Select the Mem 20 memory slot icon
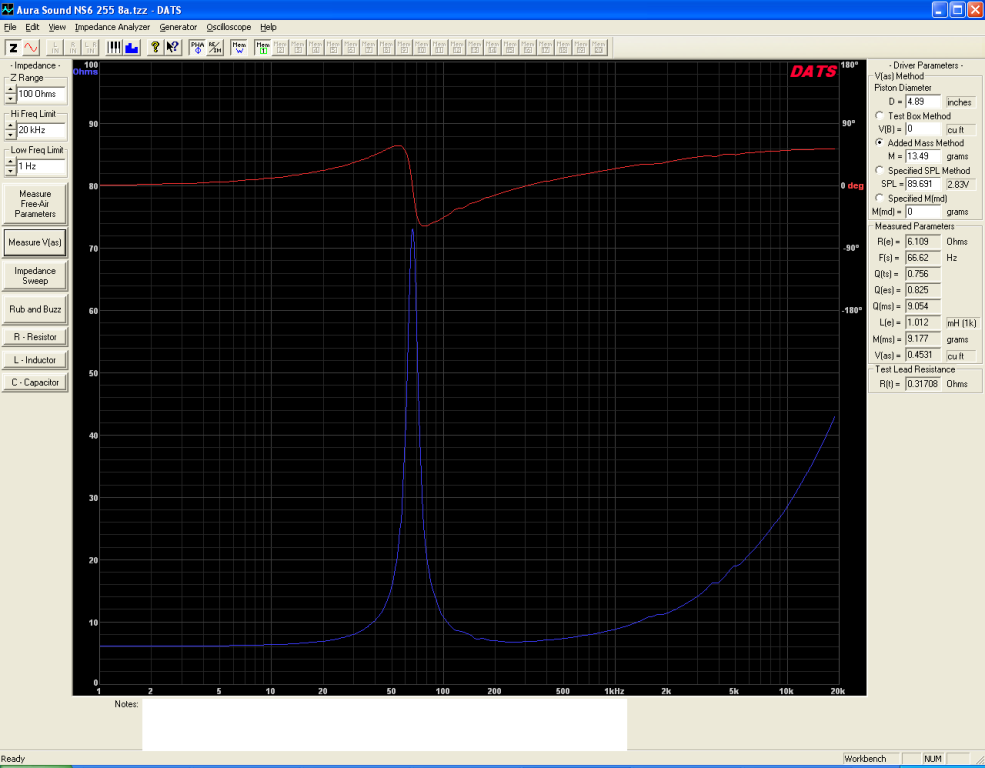This screenshot has width=985, height=768. pyautogui.click(x=599, y=48)
